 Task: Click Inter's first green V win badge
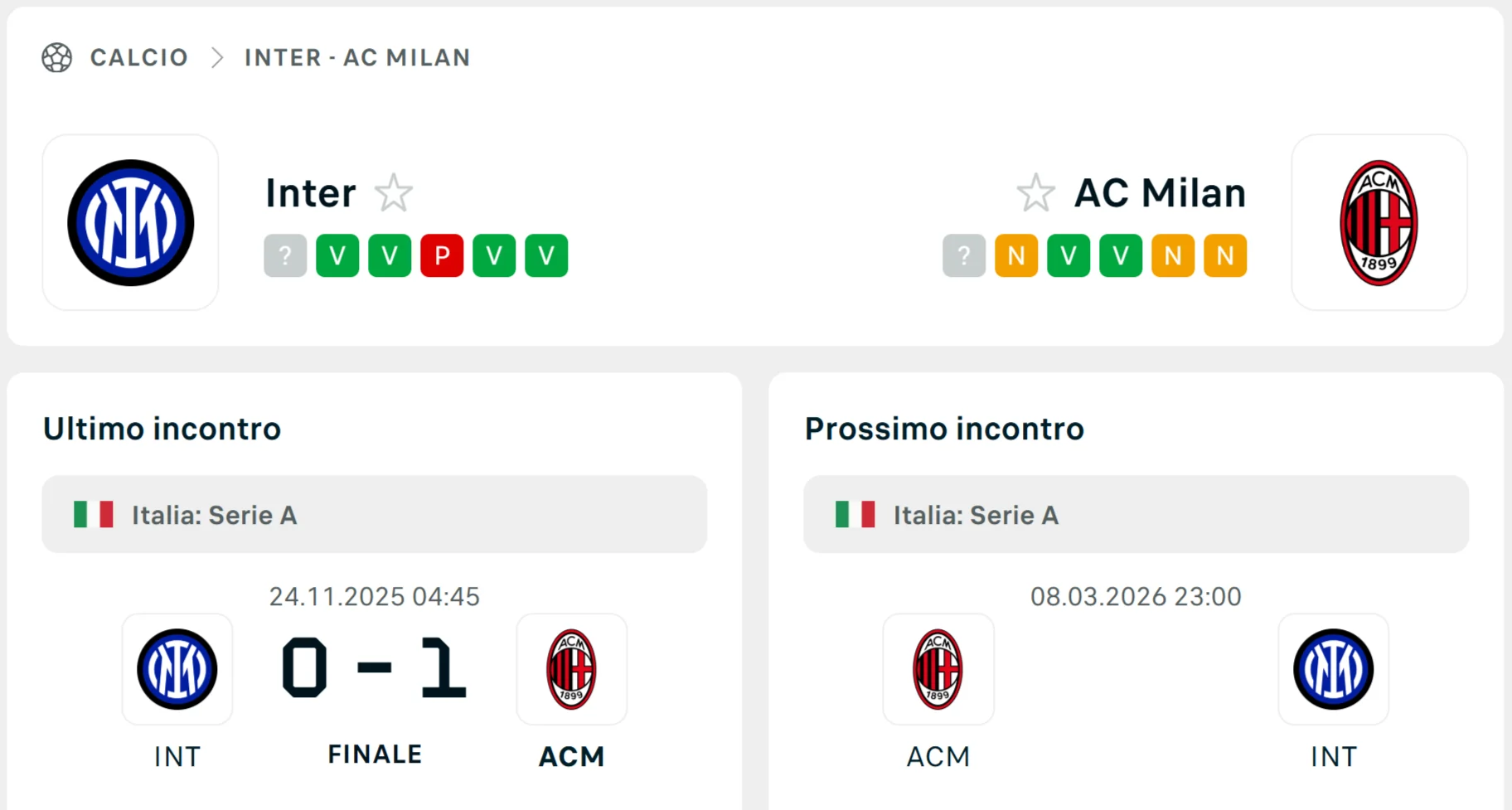337,255
